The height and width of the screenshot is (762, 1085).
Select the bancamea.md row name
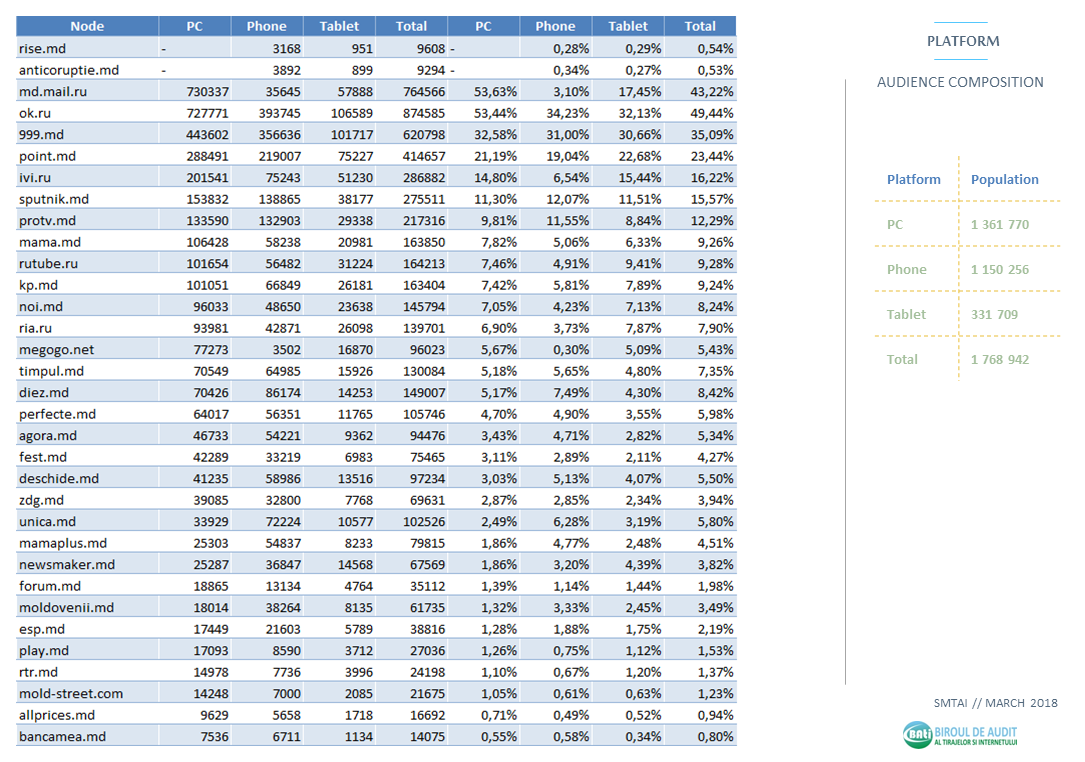pyautogui.click(x=62, y=737)
